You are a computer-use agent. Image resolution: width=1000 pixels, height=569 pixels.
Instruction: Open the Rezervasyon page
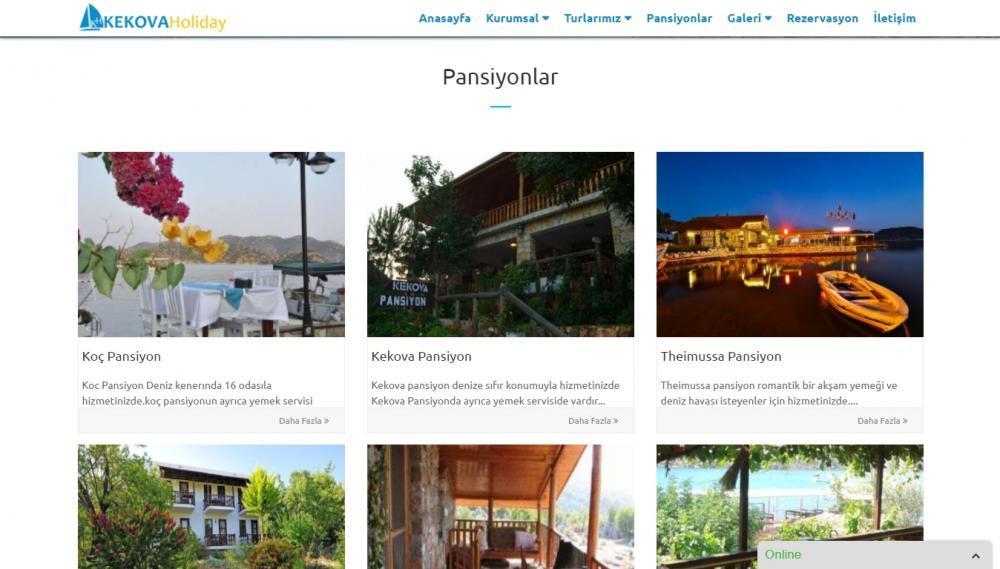[x=822, y=18]
